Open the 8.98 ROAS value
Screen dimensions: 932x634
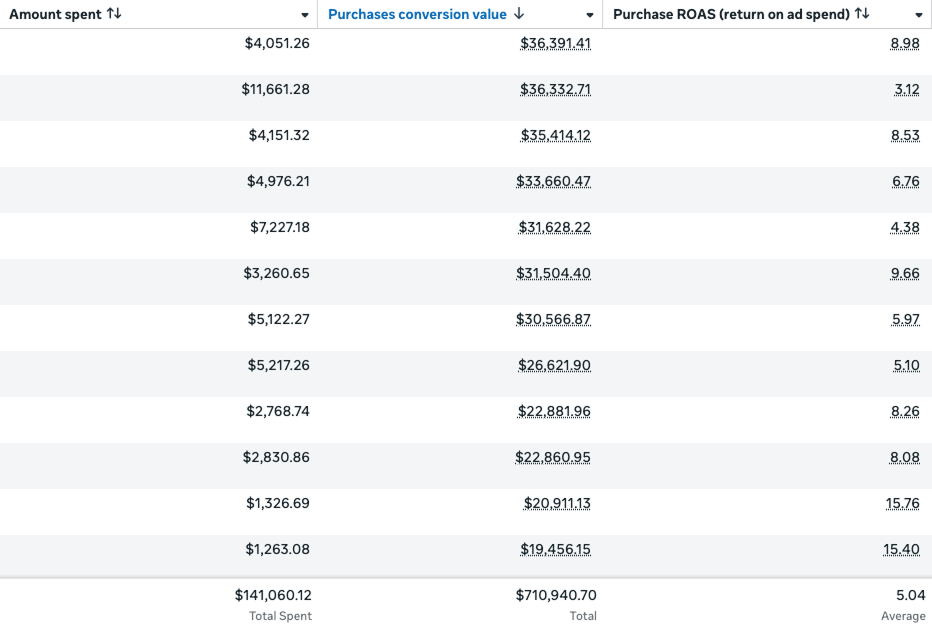(x=904, y=43)
